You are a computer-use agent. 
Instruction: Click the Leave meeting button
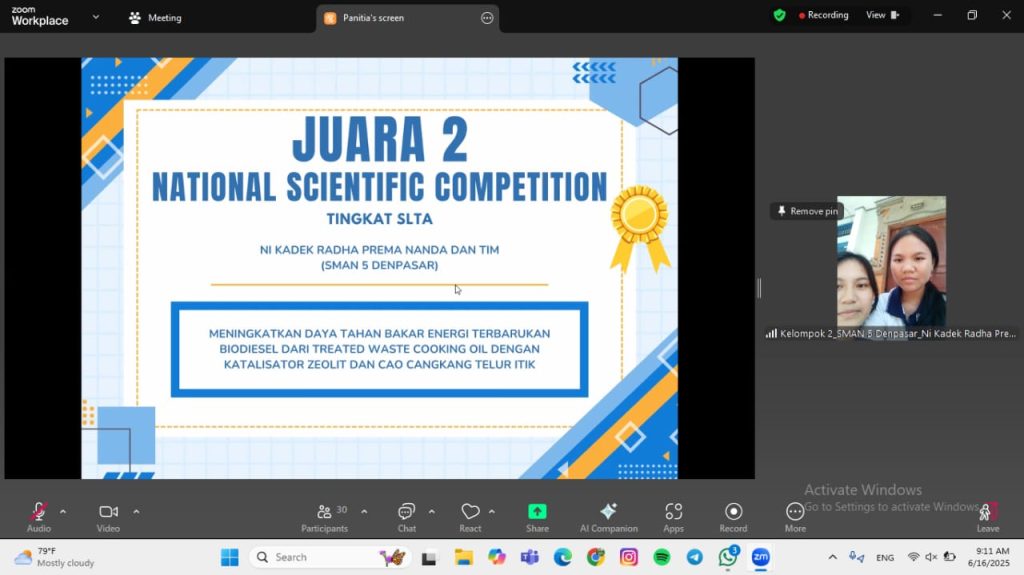(x=987, y=515)
